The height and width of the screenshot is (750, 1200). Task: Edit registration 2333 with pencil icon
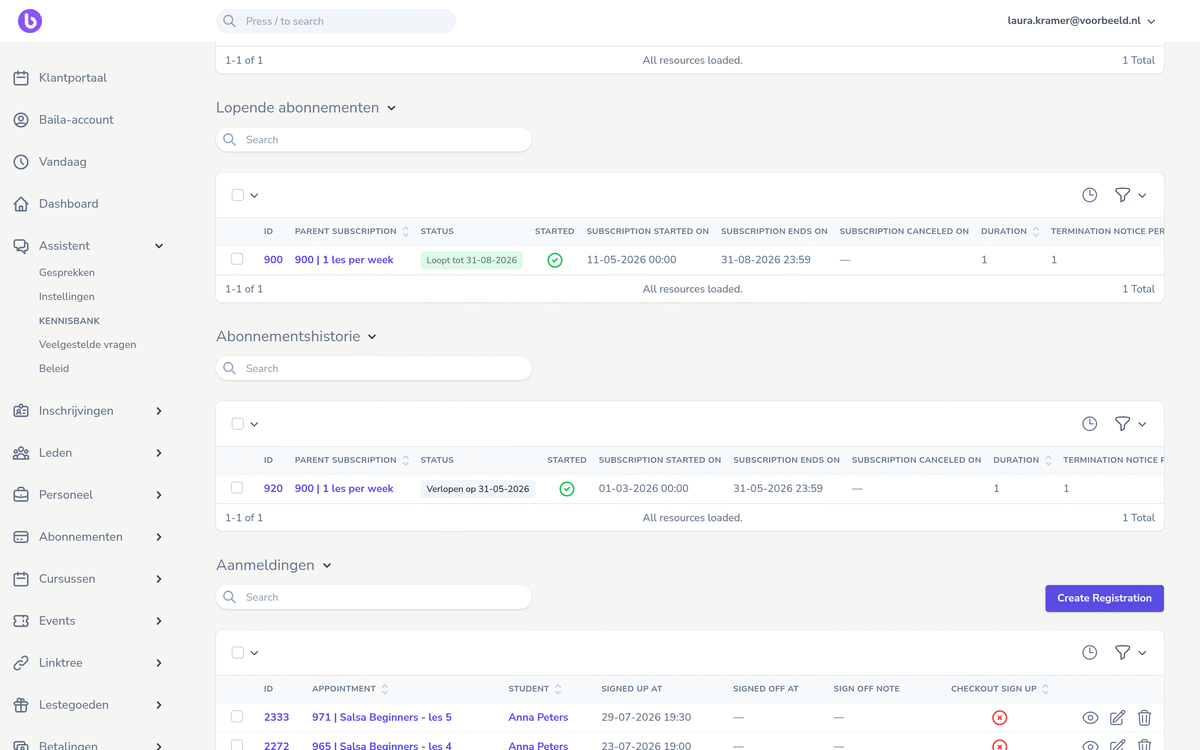(1117, 718)
